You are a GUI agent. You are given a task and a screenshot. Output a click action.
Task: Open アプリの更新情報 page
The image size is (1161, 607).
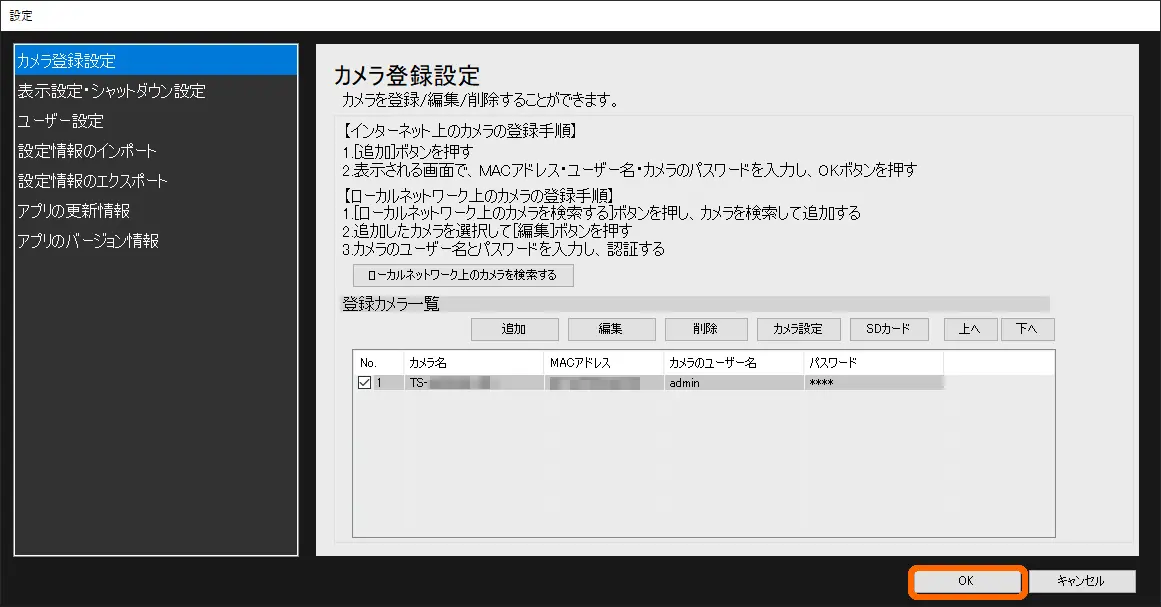(73, 211)
